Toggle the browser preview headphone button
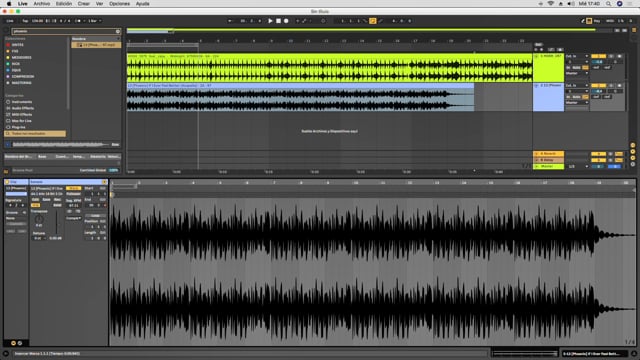 [x=8, y=144]
